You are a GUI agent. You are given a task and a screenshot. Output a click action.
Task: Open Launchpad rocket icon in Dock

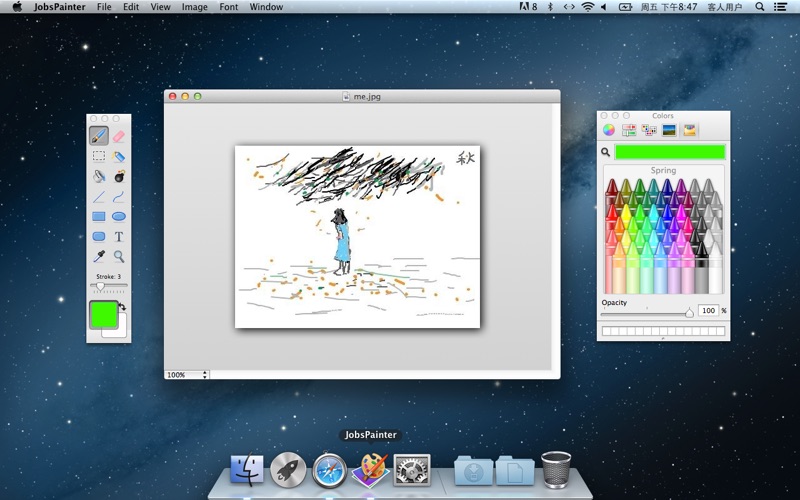click(288, 470)
